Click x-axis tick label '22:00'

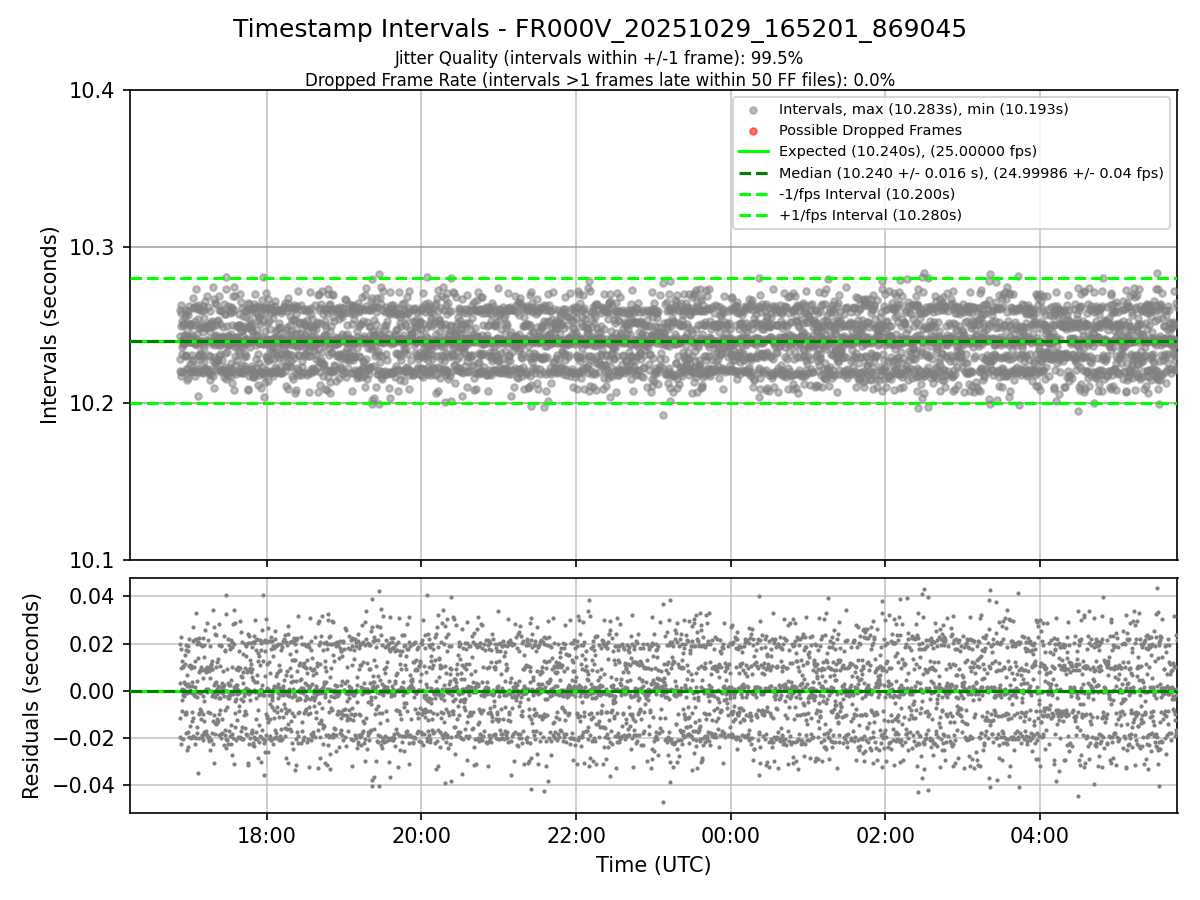pos(576,834)
